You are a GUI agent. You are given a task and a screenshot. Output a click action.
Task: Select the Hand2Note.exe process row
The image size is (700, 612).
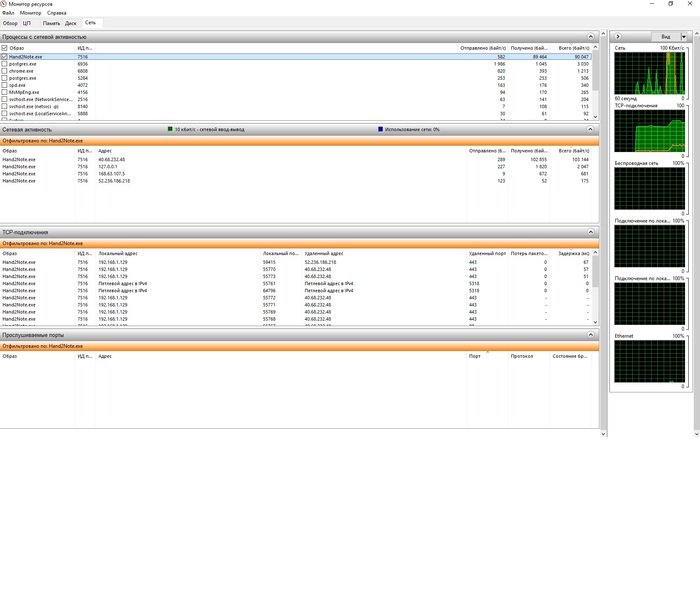coord(296,57)
